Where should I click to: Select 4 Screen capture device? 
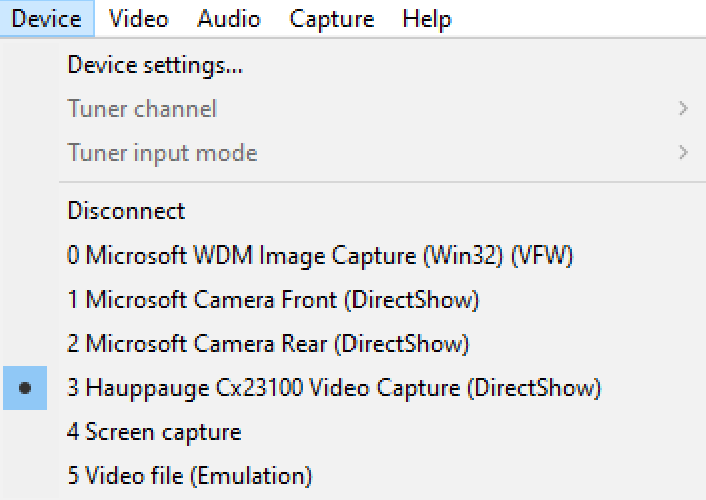(354, 432)
